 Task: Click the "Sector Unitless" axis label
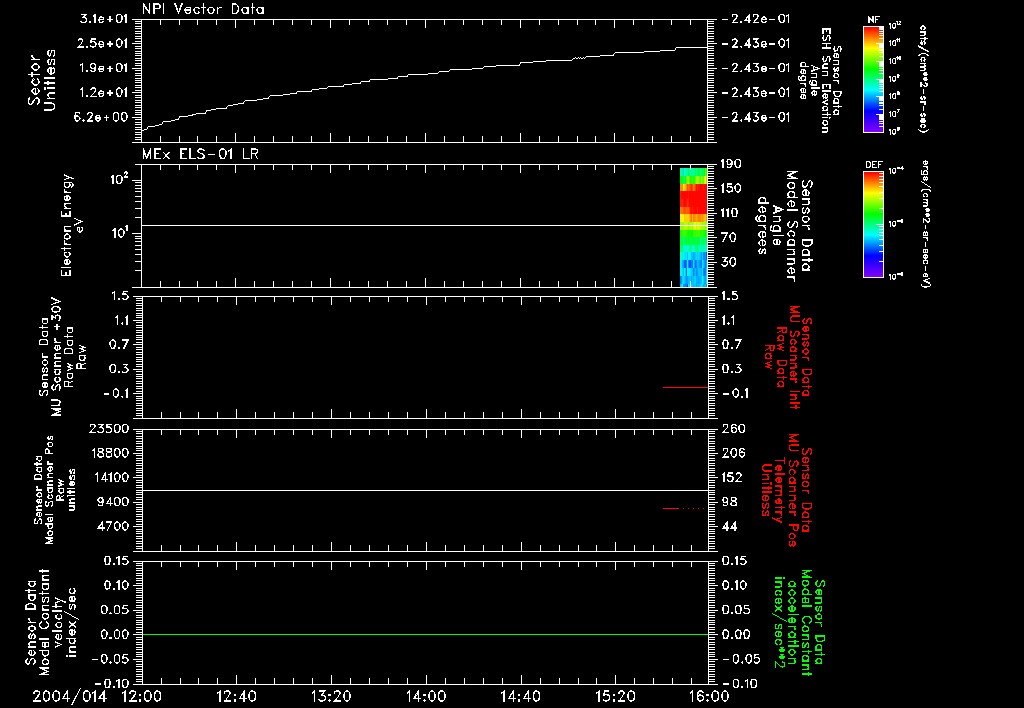[x=42, y=80]
